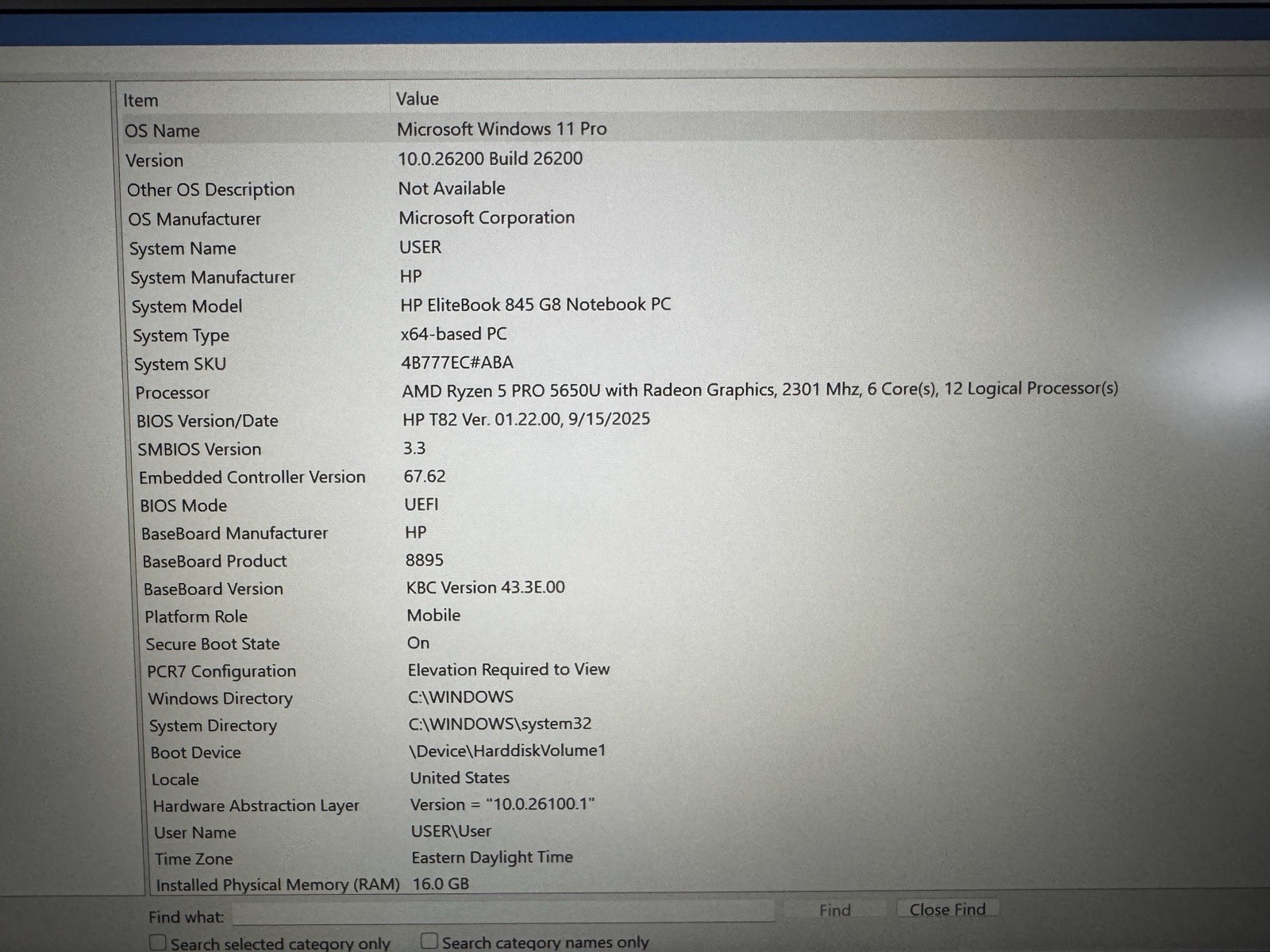Click the 'UEFI' value
Image resolution: width=1270 pixels, height=952 pixels.
[x=421, y=505]
